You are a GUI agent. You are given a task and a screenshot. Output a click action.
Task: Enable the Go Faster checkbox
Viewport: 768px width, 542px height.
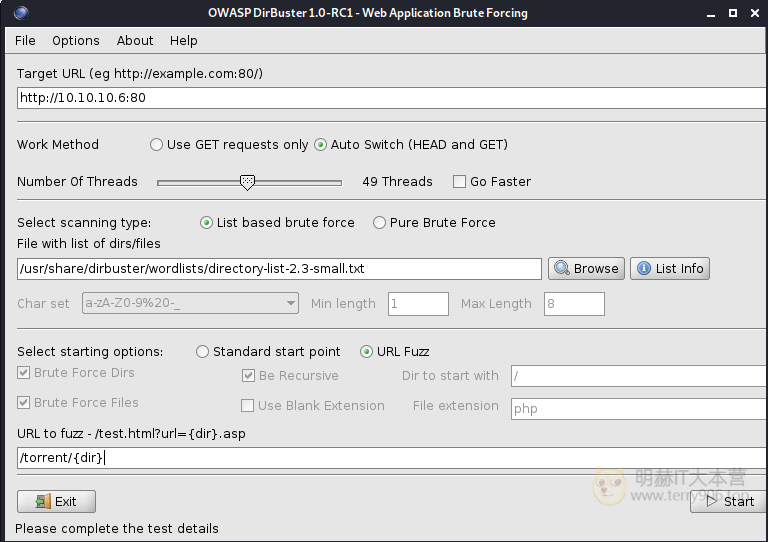point(459,182)
